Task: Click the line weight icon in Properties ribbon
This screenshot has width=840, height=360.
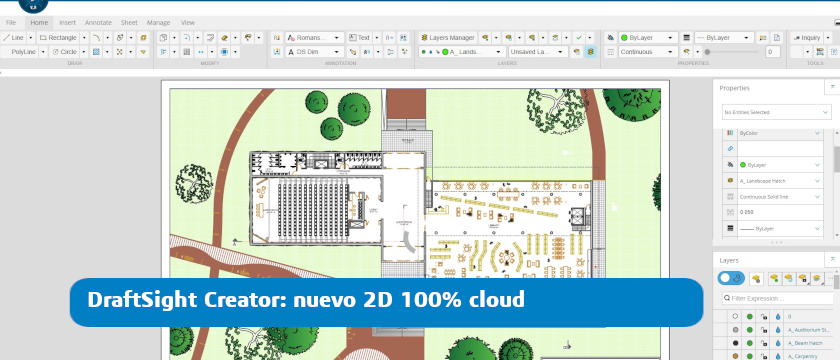Action: point(686,38)
